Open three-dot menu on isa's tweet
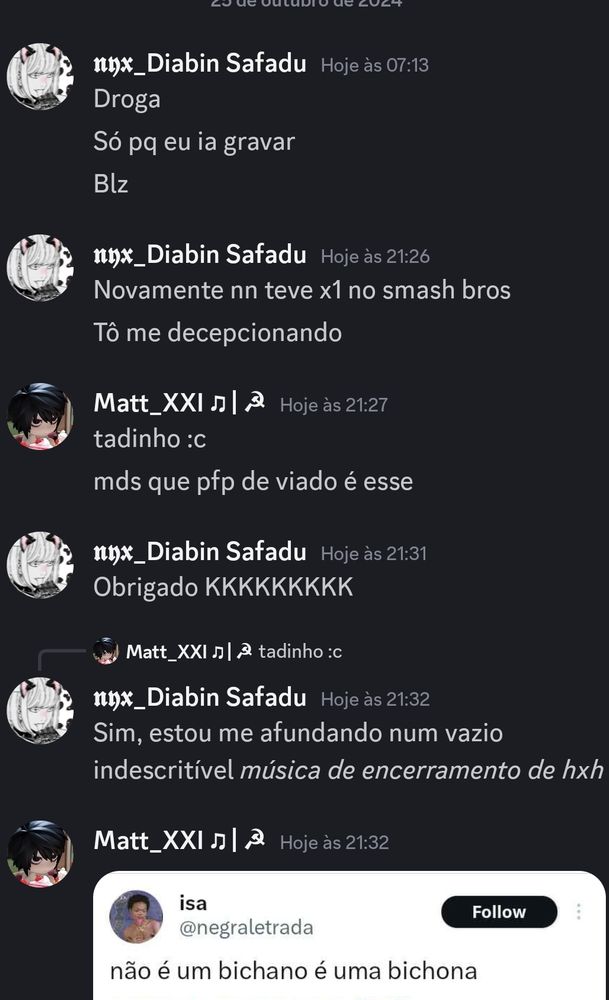This screenshot has width=609, height=1000. (x=578, y=911)
